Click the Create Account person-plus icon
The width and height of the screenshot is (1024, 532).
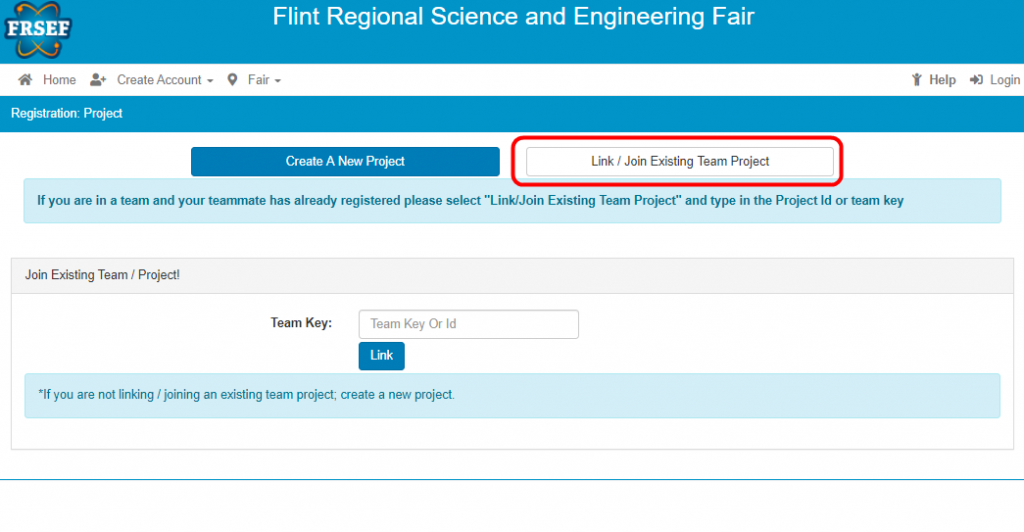98,80
